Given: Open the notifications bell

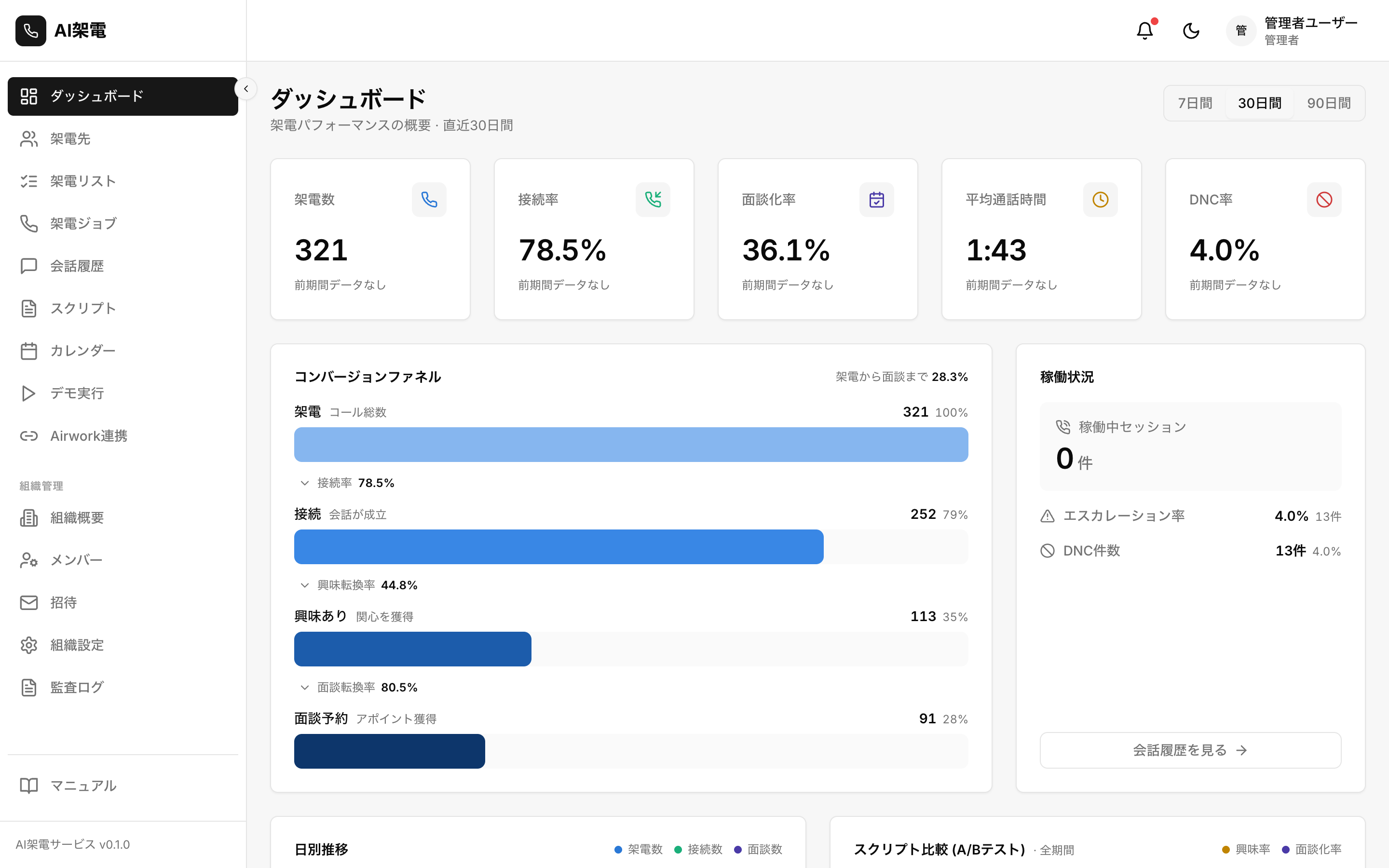Looking at the screenshot, I should 1145,30.
